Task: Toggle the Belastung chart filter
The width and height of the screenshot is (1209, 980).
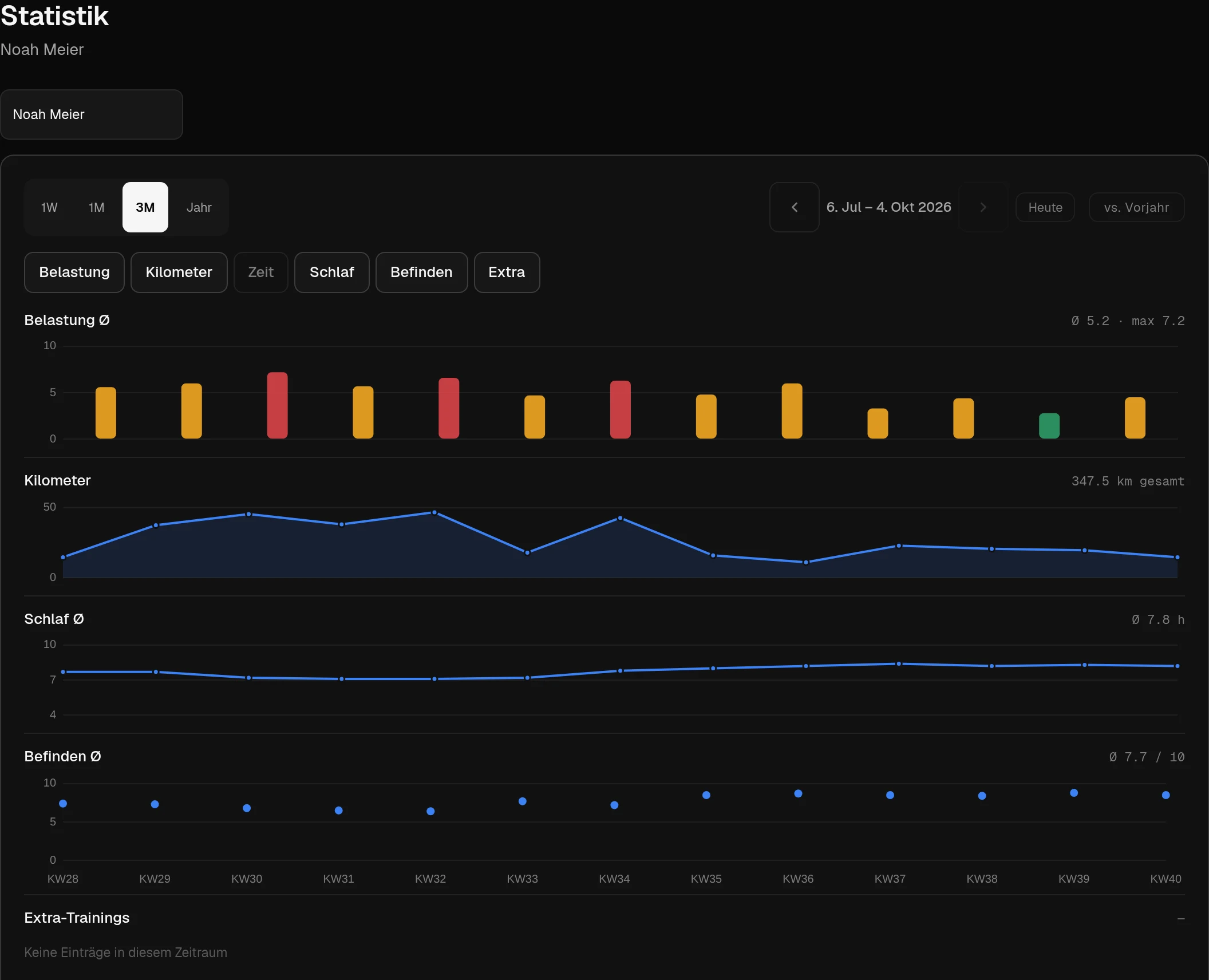Action: click(x=74, y=272)
